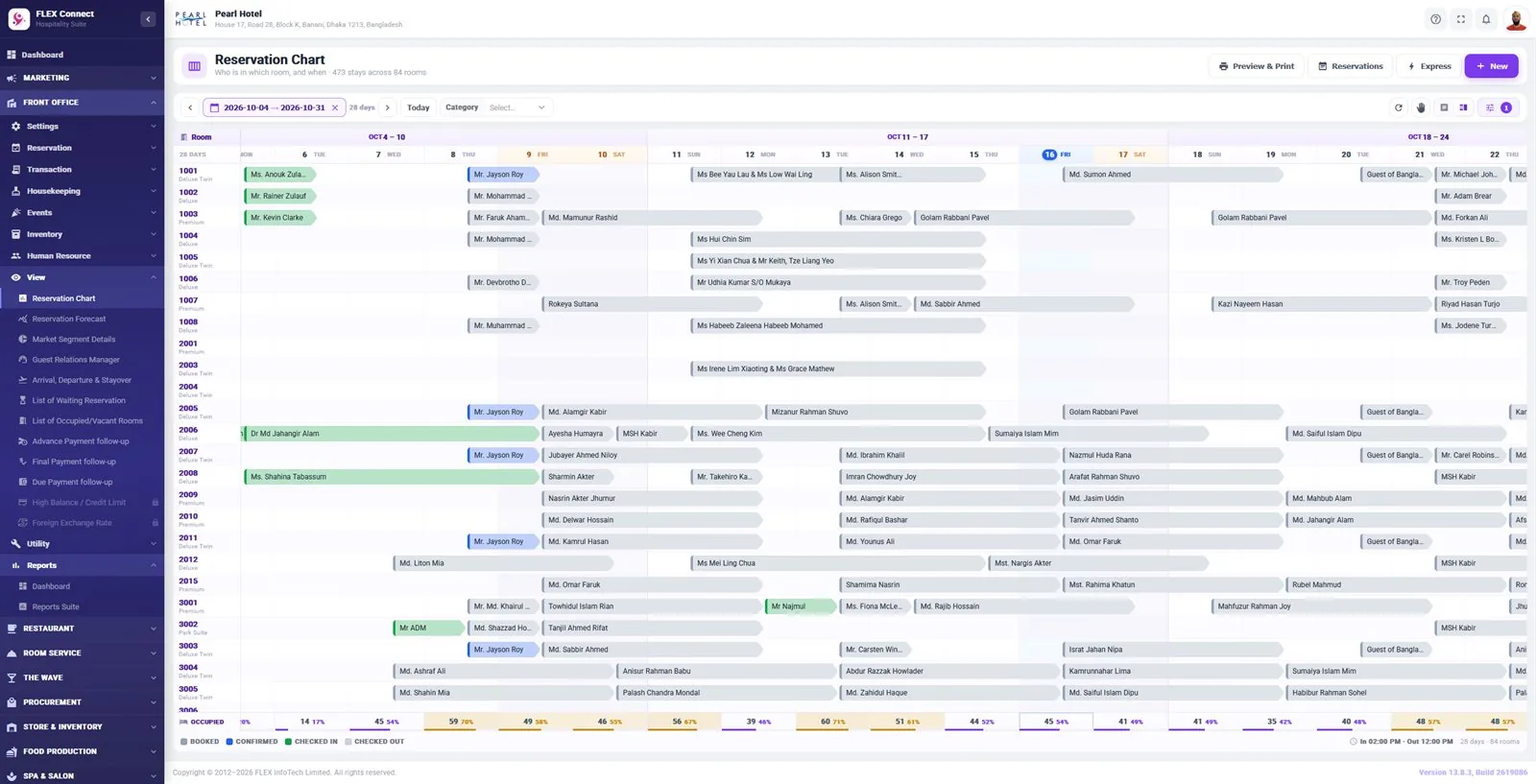1536x784 pixels.
Task: Expand the RESTAURANT module
Action: point(82,629)
